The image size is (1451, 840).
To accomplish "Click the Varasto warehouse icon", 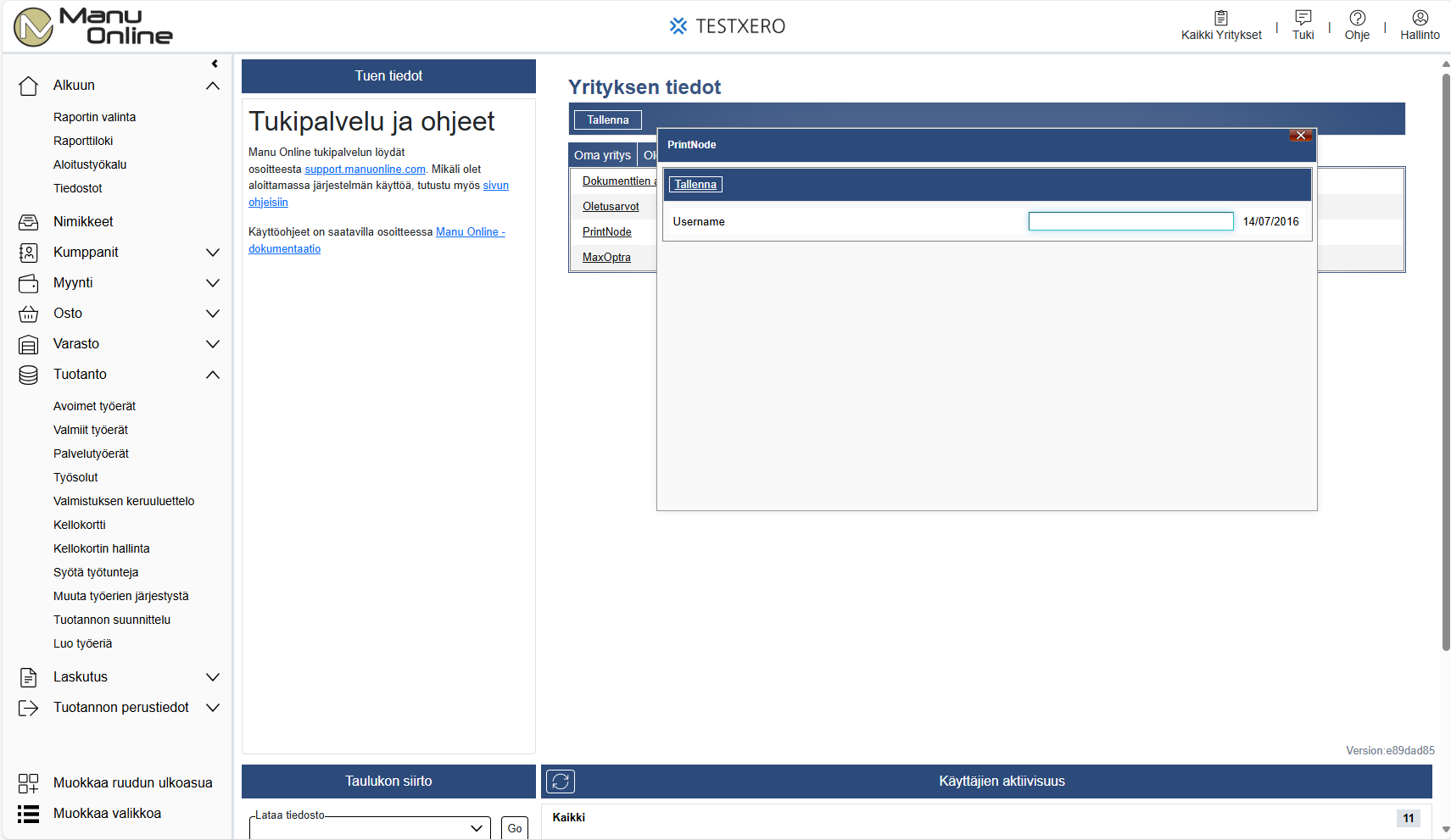I will pyautogui.click(x=29, y=344).
